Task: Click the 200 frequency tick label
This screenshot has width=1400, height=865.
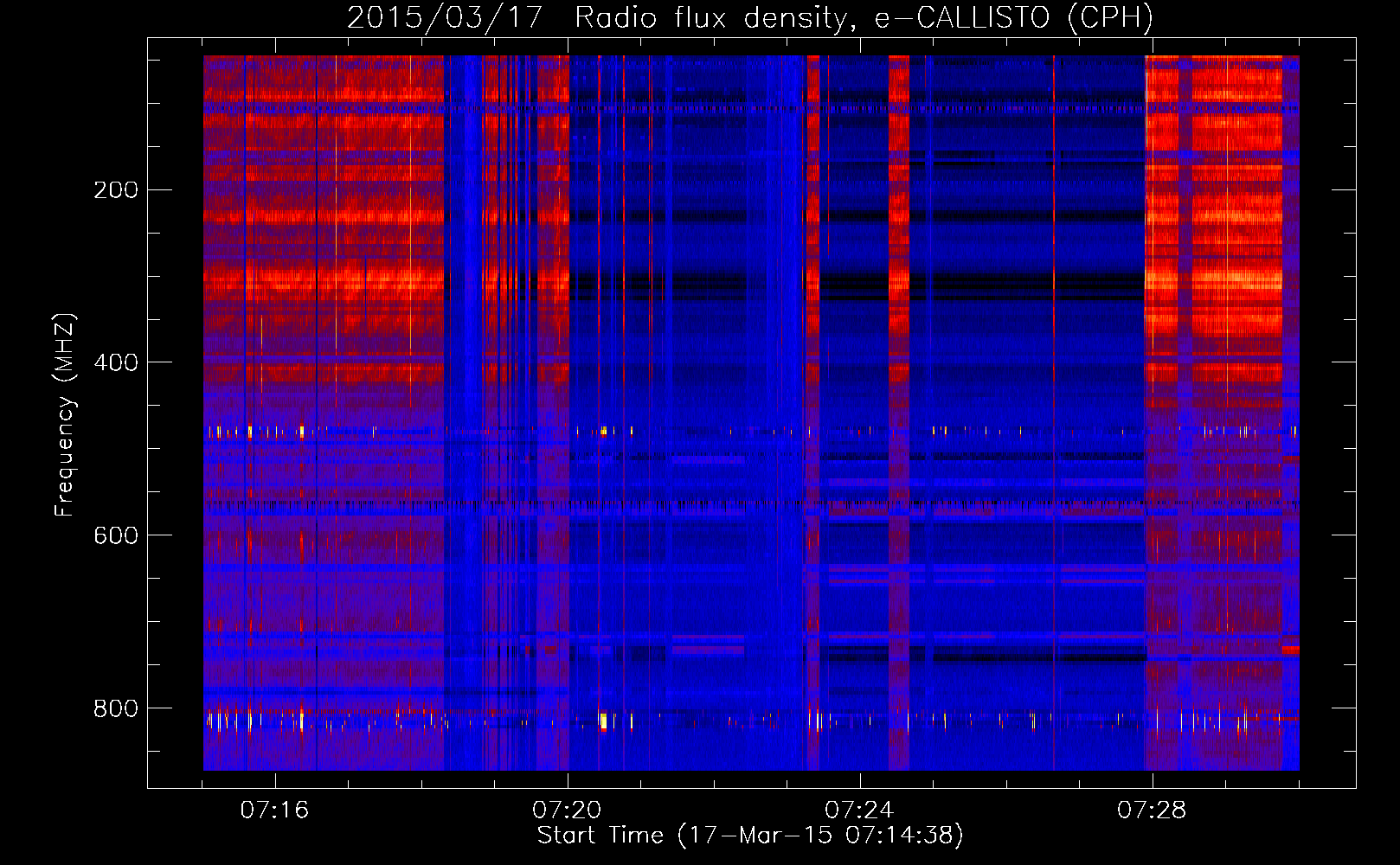Action: pyautogui.click(x=116, y=189)
